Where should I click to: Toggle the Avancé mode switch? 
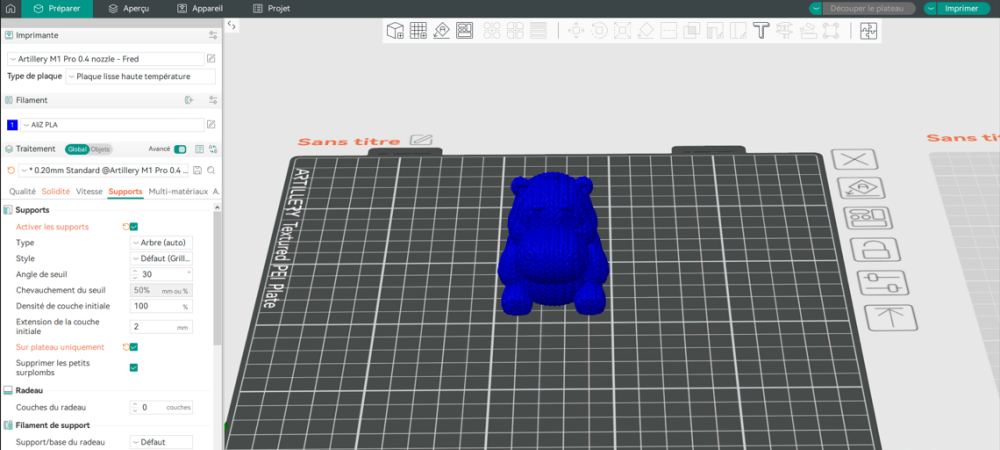(x=180, y=149)
